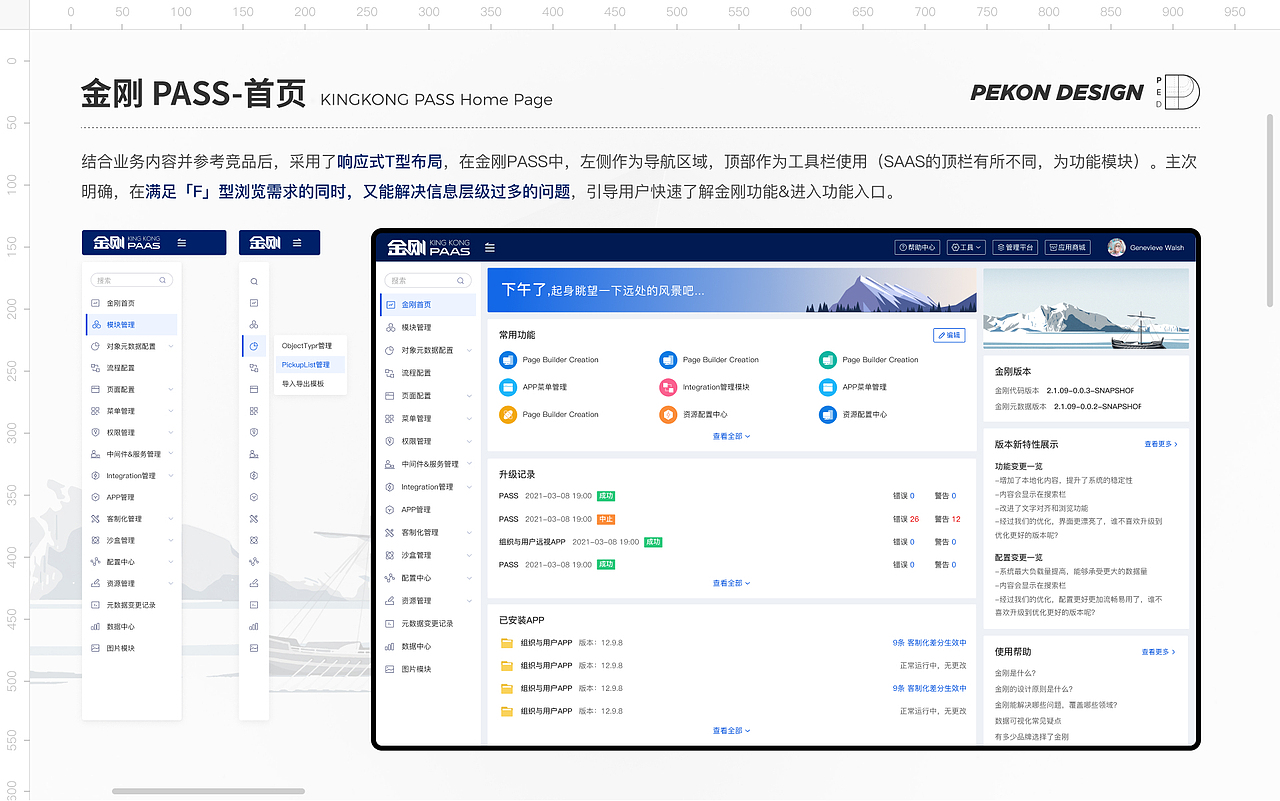The image size is (1280, 801).
Task: Click the orange Page Builder Creation icon
Action: (507, 414)
